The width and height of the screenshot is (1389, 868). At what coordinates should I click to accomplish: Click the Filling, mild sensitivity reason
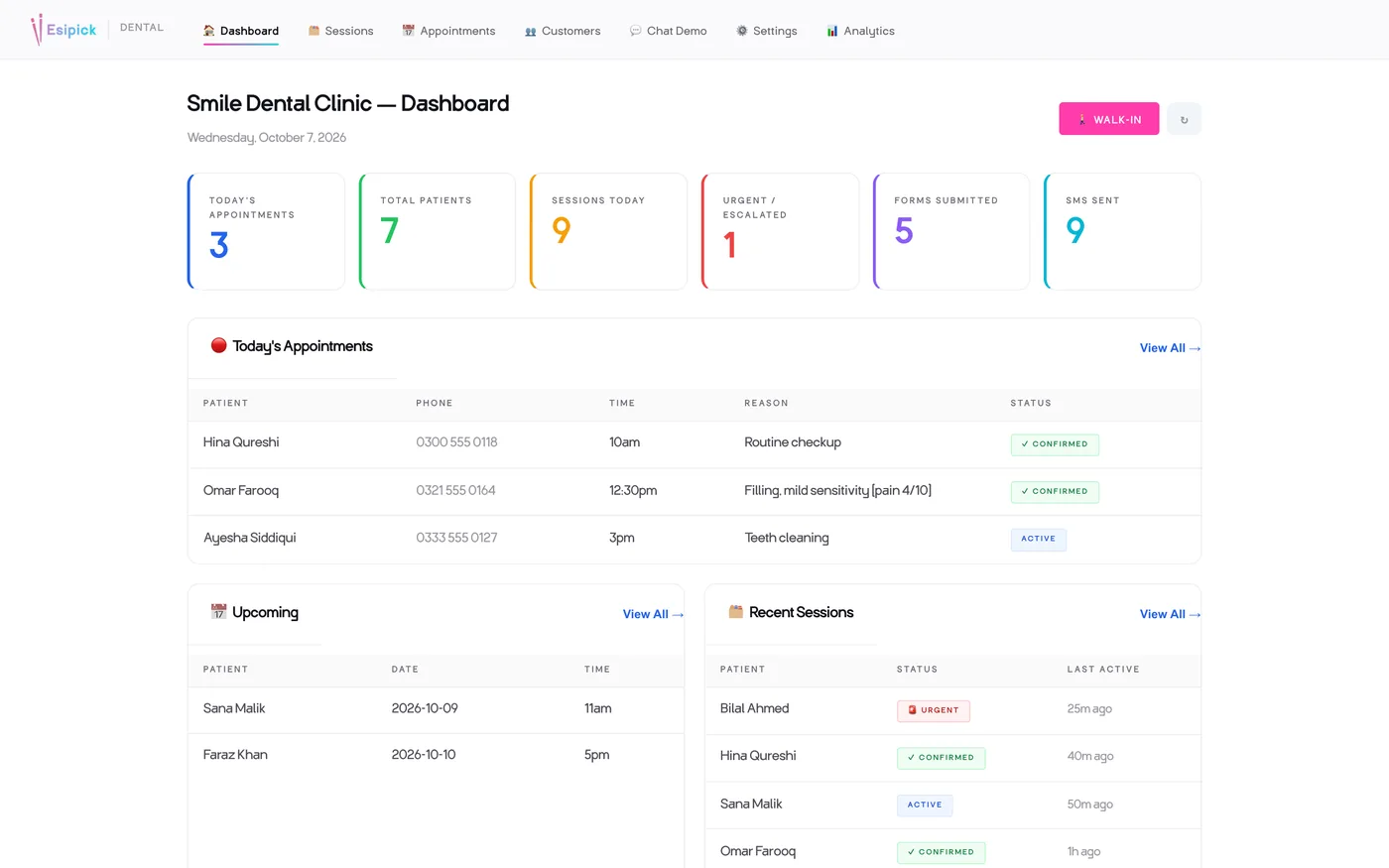pos(837,490)
